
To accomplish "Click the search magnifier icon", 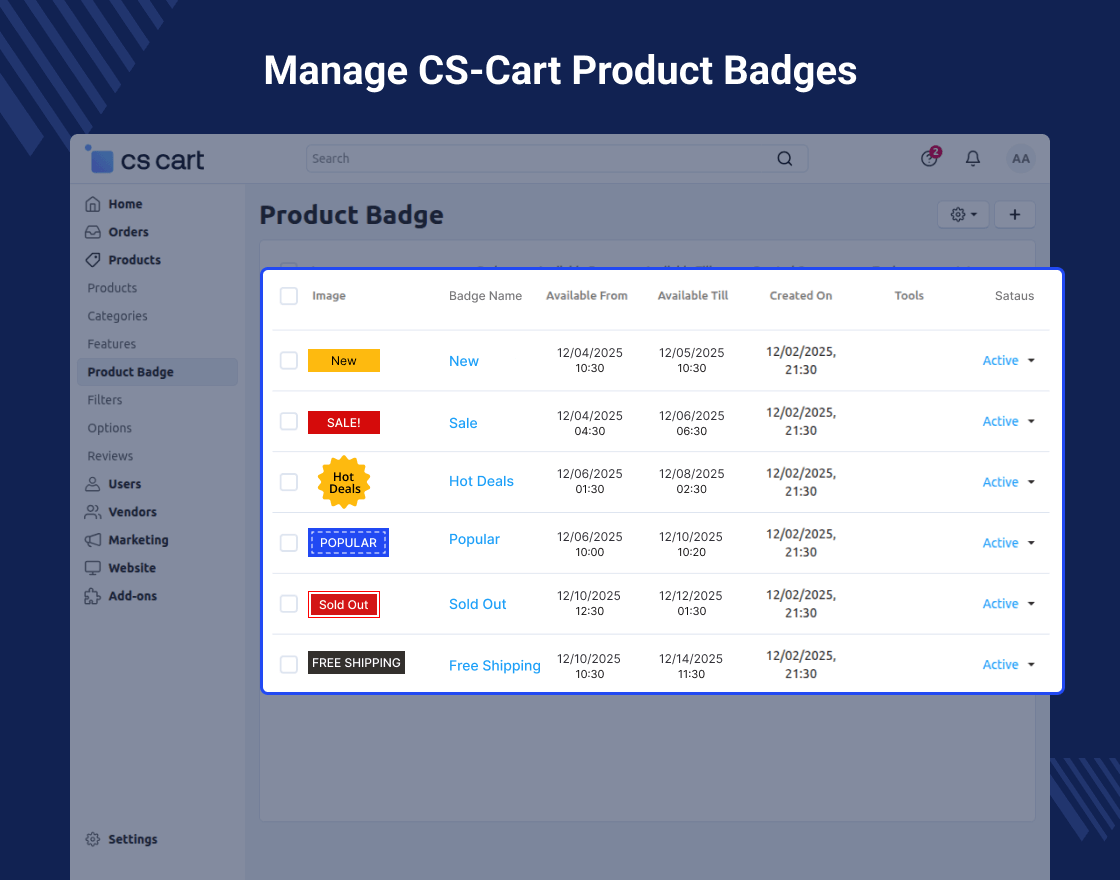I will pos(785,159).
